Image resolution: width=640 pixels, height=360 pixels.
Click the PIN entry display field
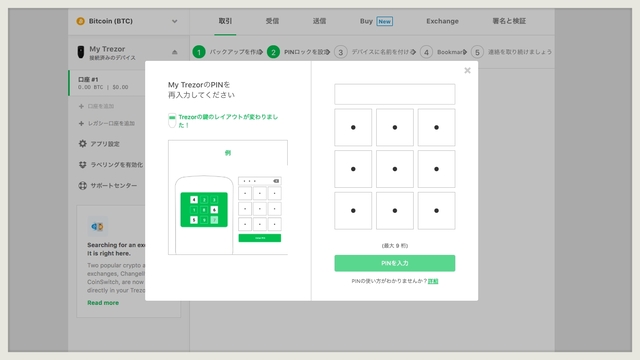coord(395,94)
